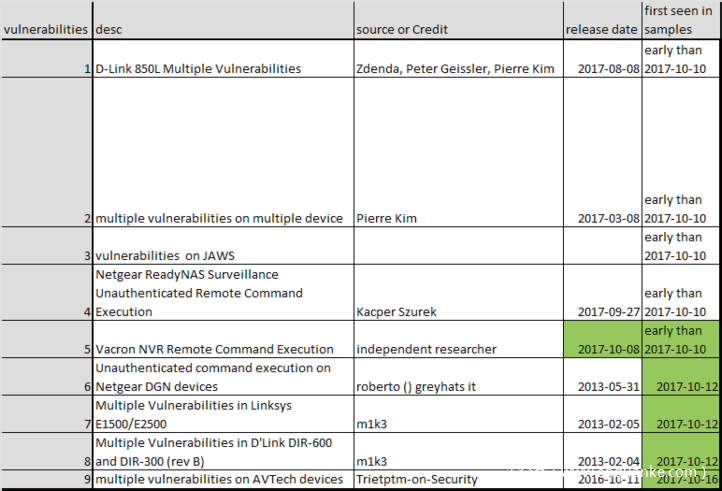Click the 'Kacper Szurek' cell
The width and height of the screenshot is (722, 491).
point(459,292)
